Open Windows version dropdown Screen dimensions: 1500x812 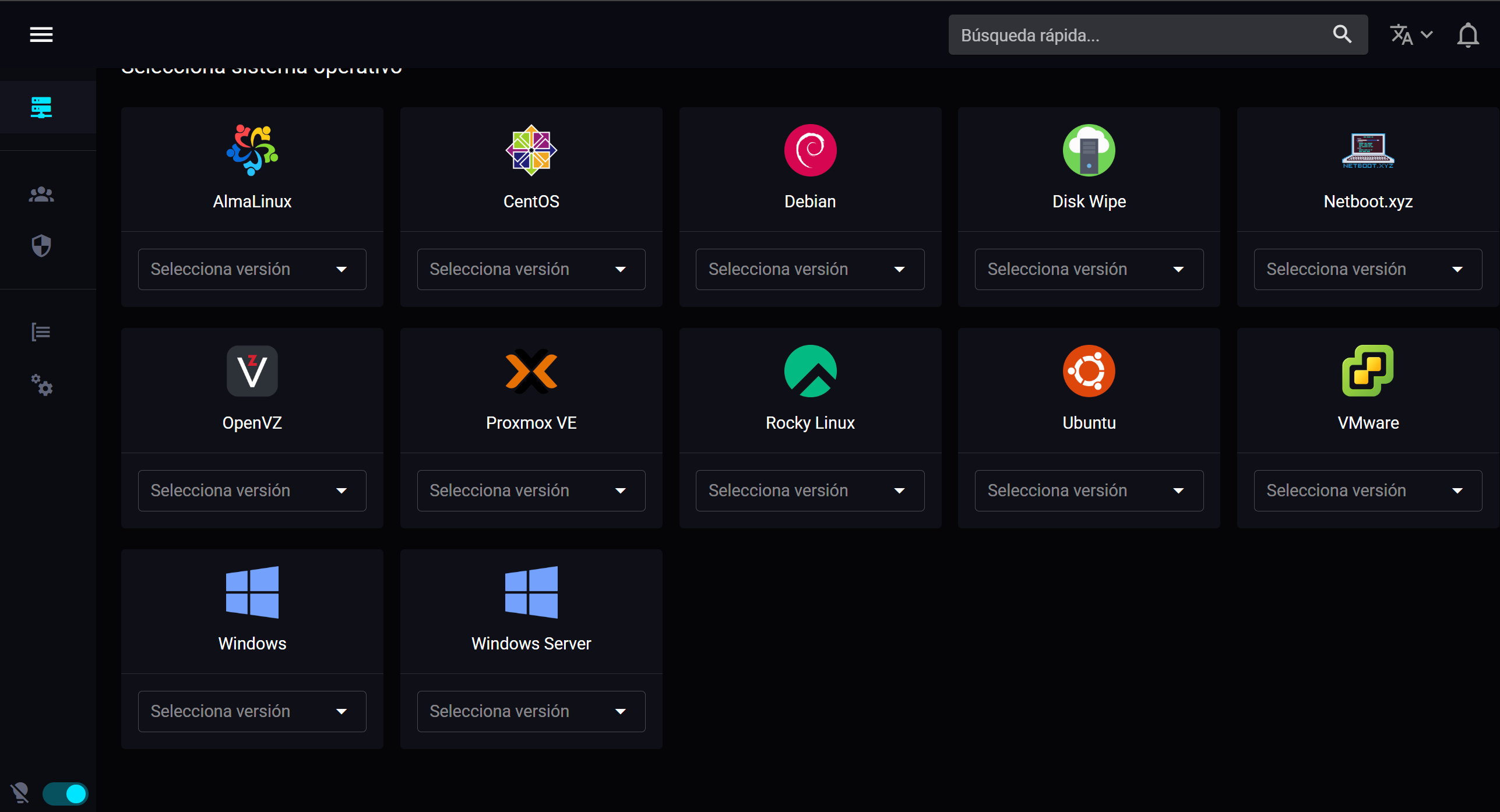[252, 711]
